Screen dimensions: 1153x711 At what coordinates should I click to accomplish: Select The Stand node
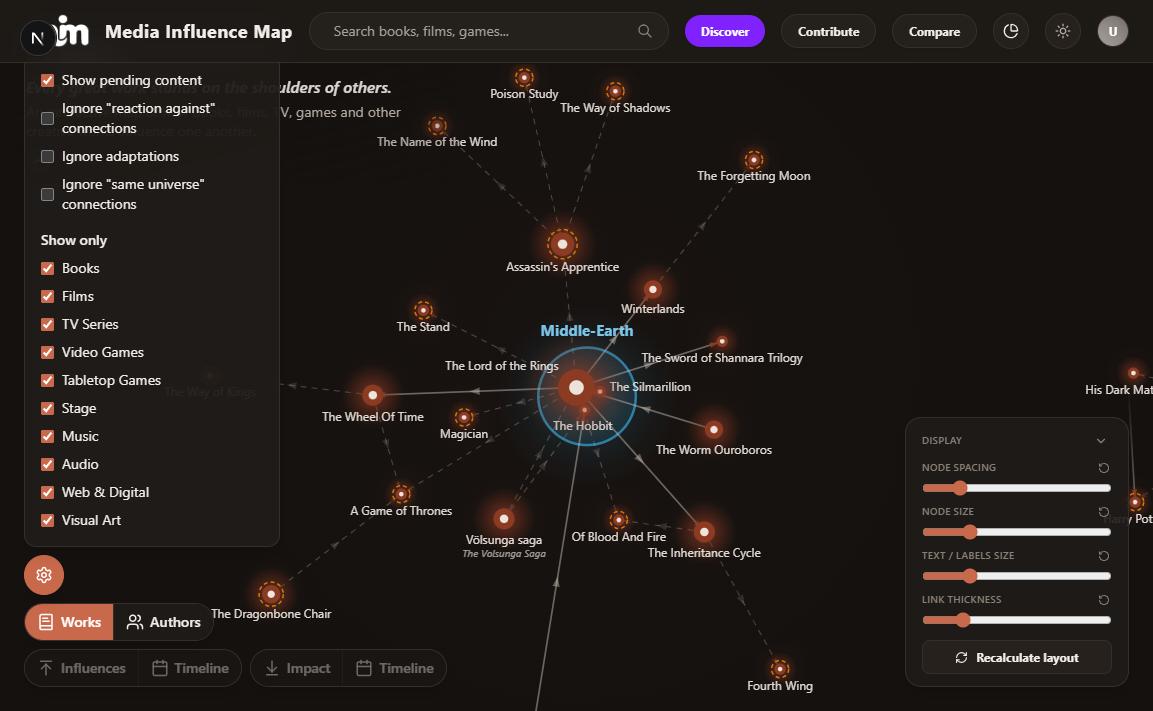pyautogui.click(x=423, y=310)
